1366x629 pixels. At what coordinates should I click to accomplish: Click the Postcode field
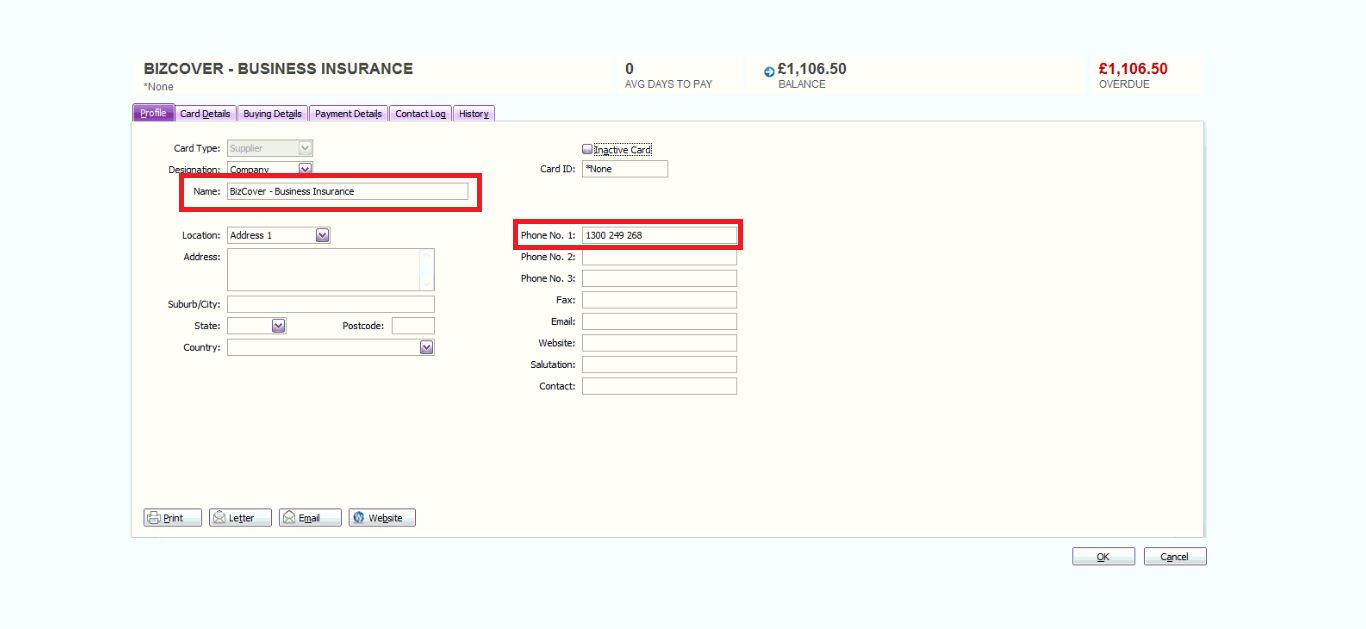(x=413, y=326)
